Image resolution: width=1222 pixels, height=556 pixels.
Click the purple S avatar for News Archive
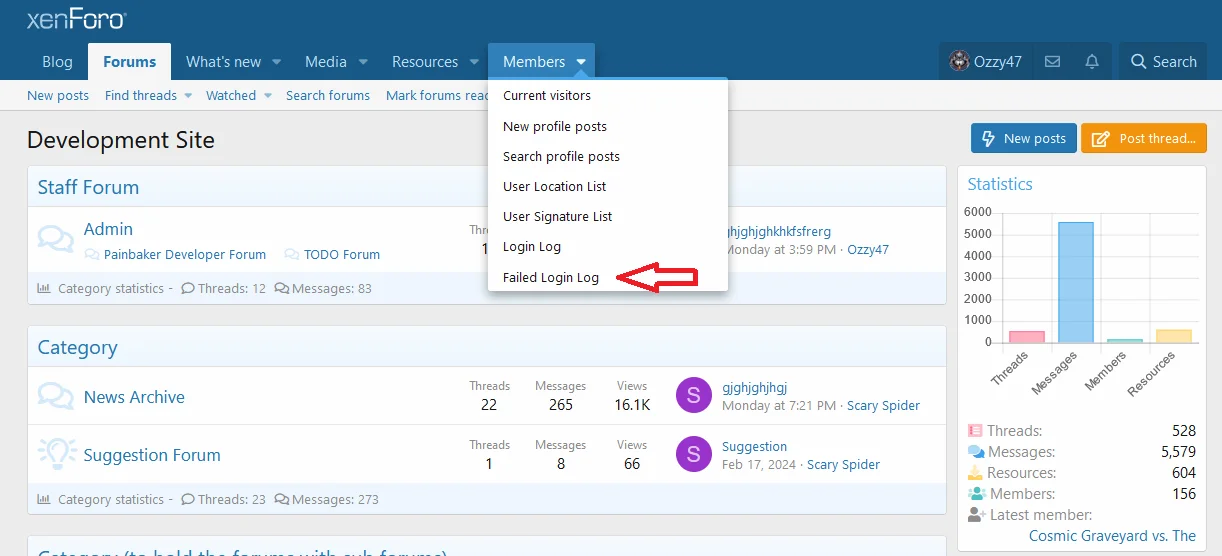click(693, 395)
